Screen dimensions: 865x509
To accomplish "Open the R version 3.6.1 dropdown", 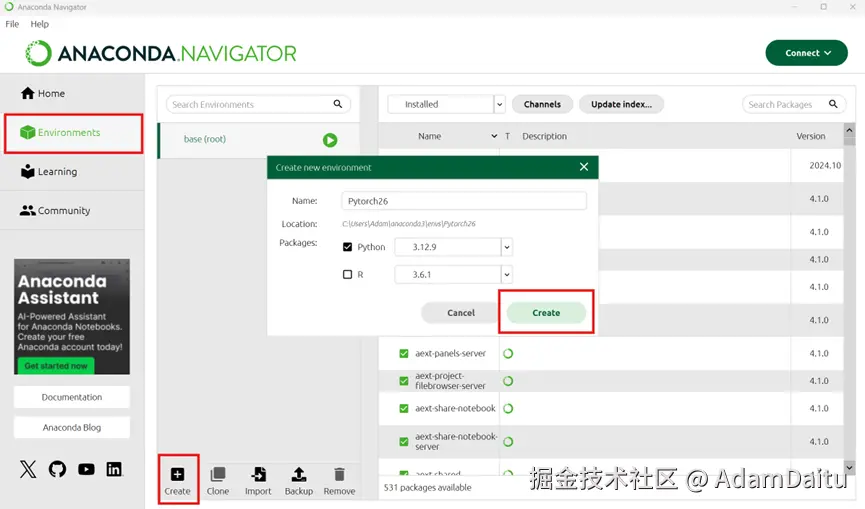I will pos(453,274).
